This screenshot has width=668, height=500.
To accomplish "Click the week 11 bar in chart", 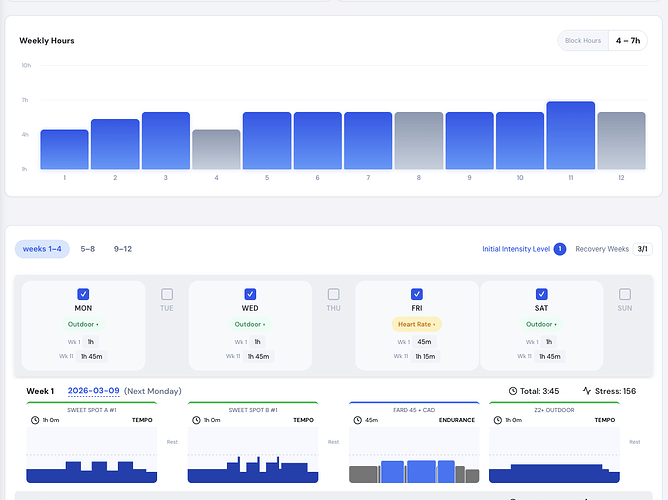I will coord(570,136).
